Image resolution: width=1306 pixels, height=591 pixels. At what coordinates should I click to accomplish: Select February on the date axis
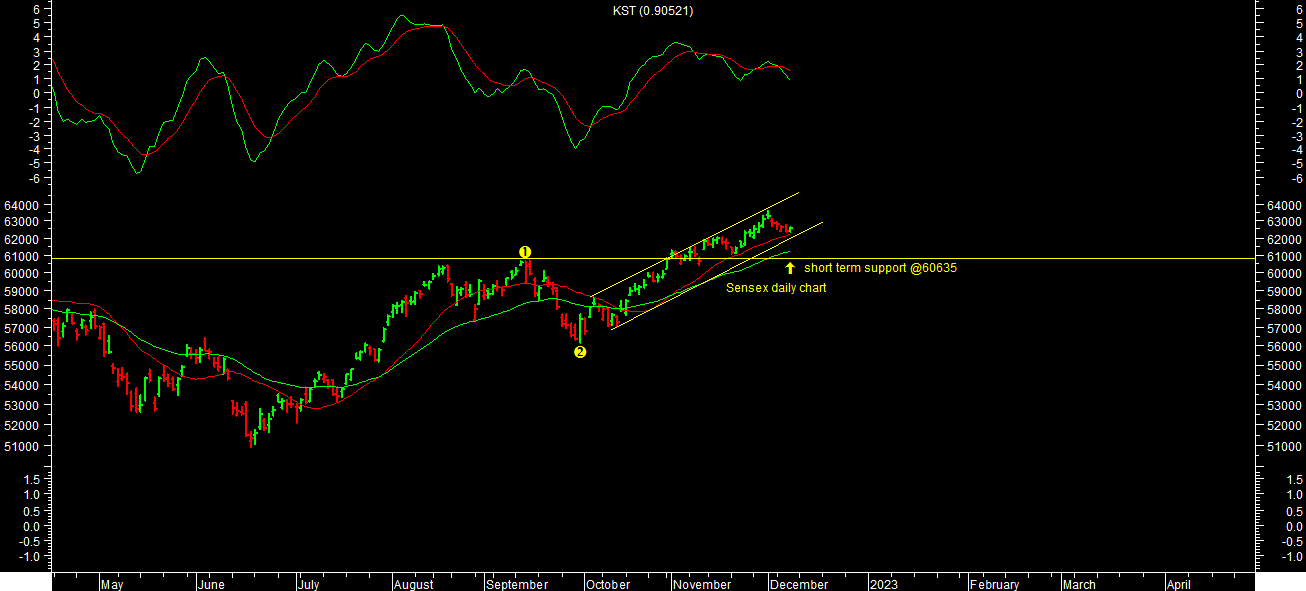[994, 585]
